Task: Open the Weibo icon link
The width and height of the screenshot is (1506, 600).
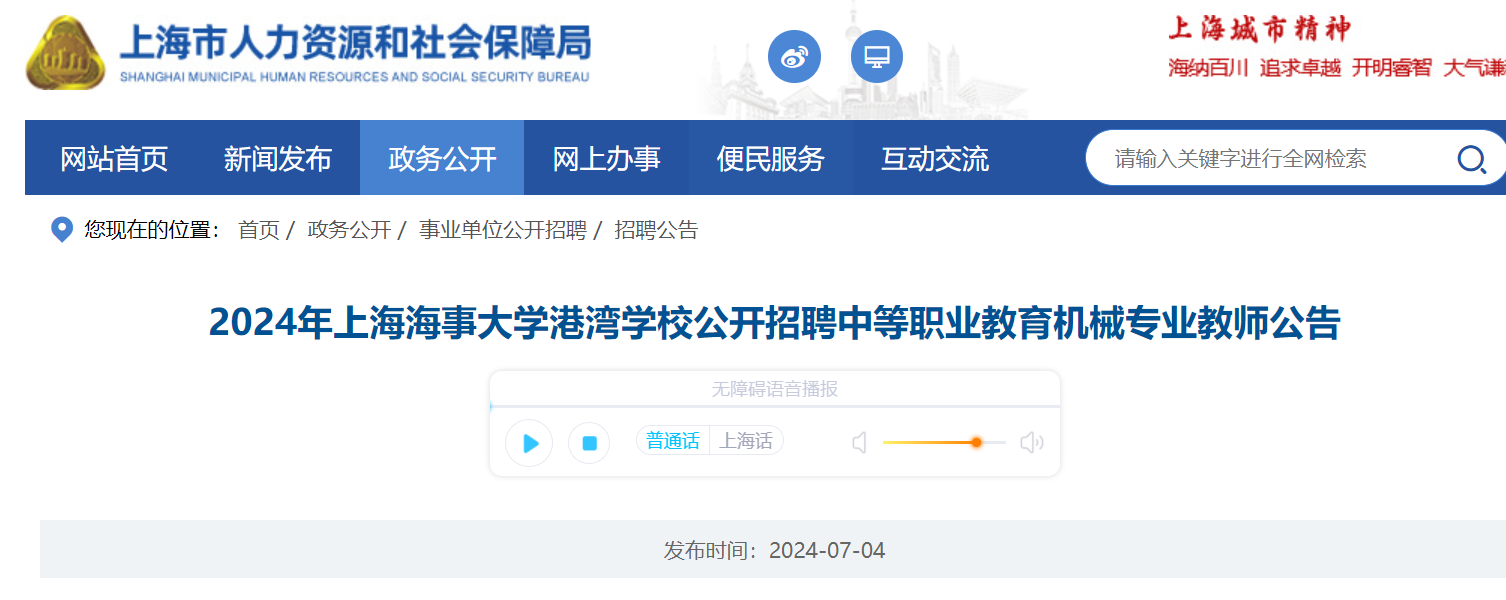Action: coord(794,57)
